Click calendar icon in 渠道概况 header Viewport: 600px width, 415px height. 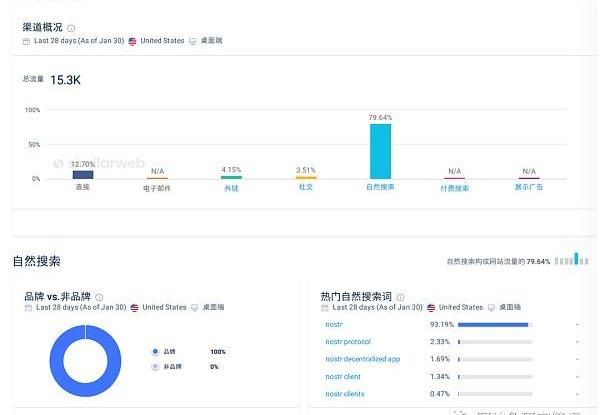click(26, 42)
